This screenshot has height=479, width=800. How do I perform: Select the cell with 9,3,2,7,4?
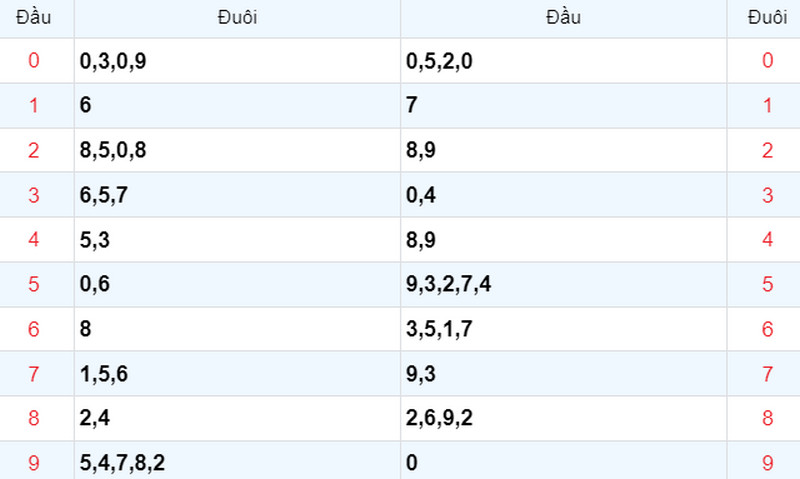click(563, 284)
